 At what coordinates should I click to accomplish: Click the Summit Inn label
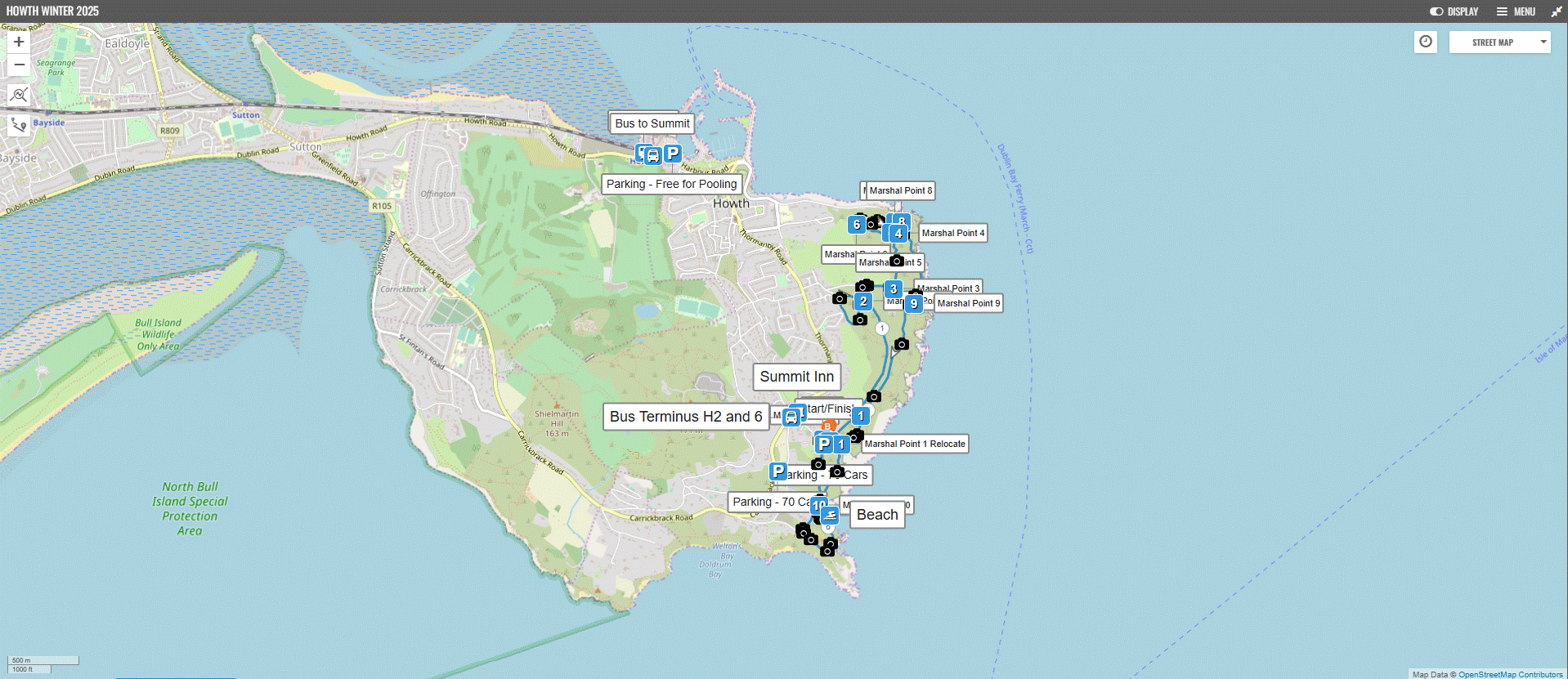797,377
